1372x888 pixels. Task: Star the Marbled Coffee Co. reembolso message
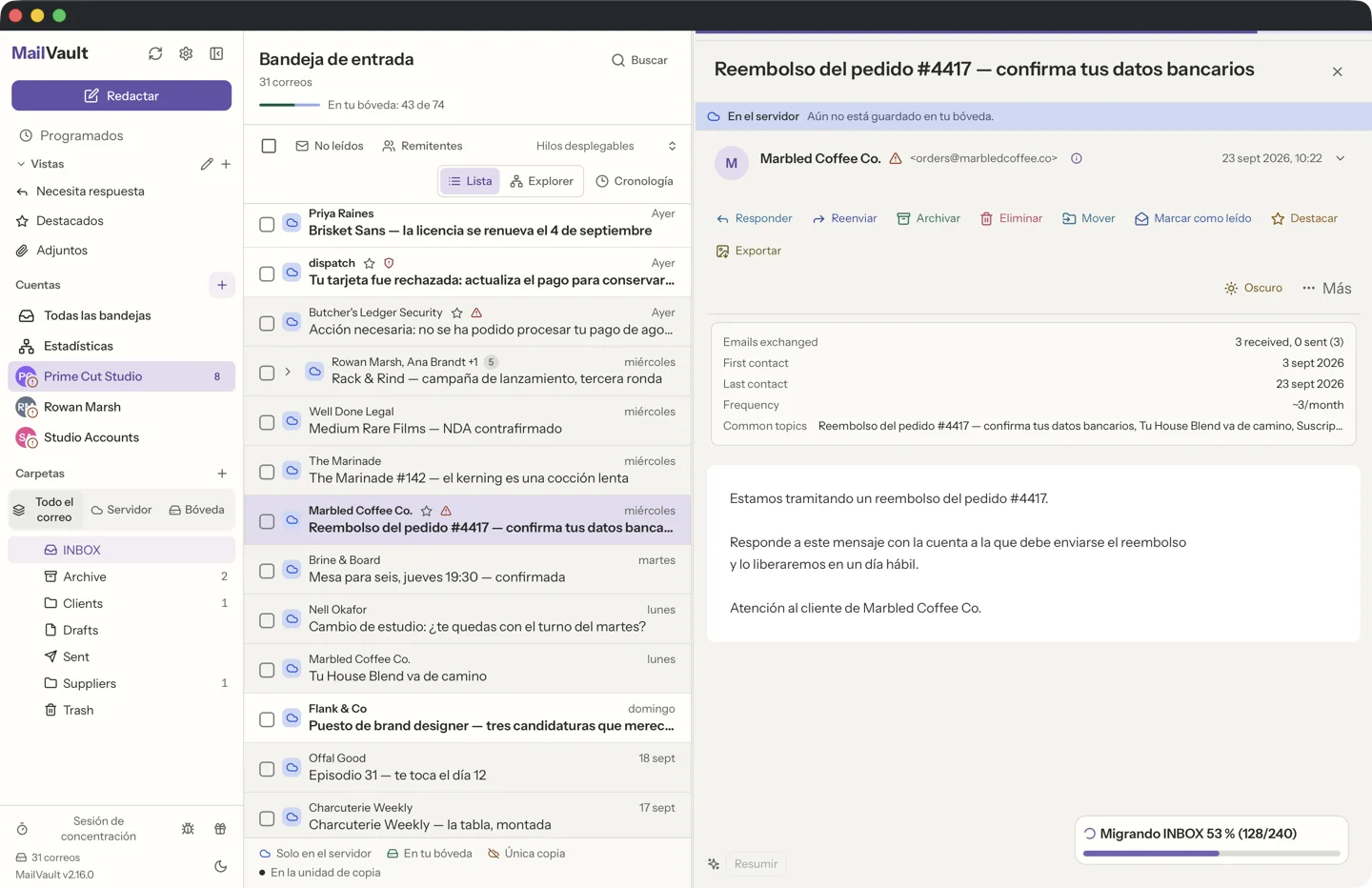click(426, 511)
